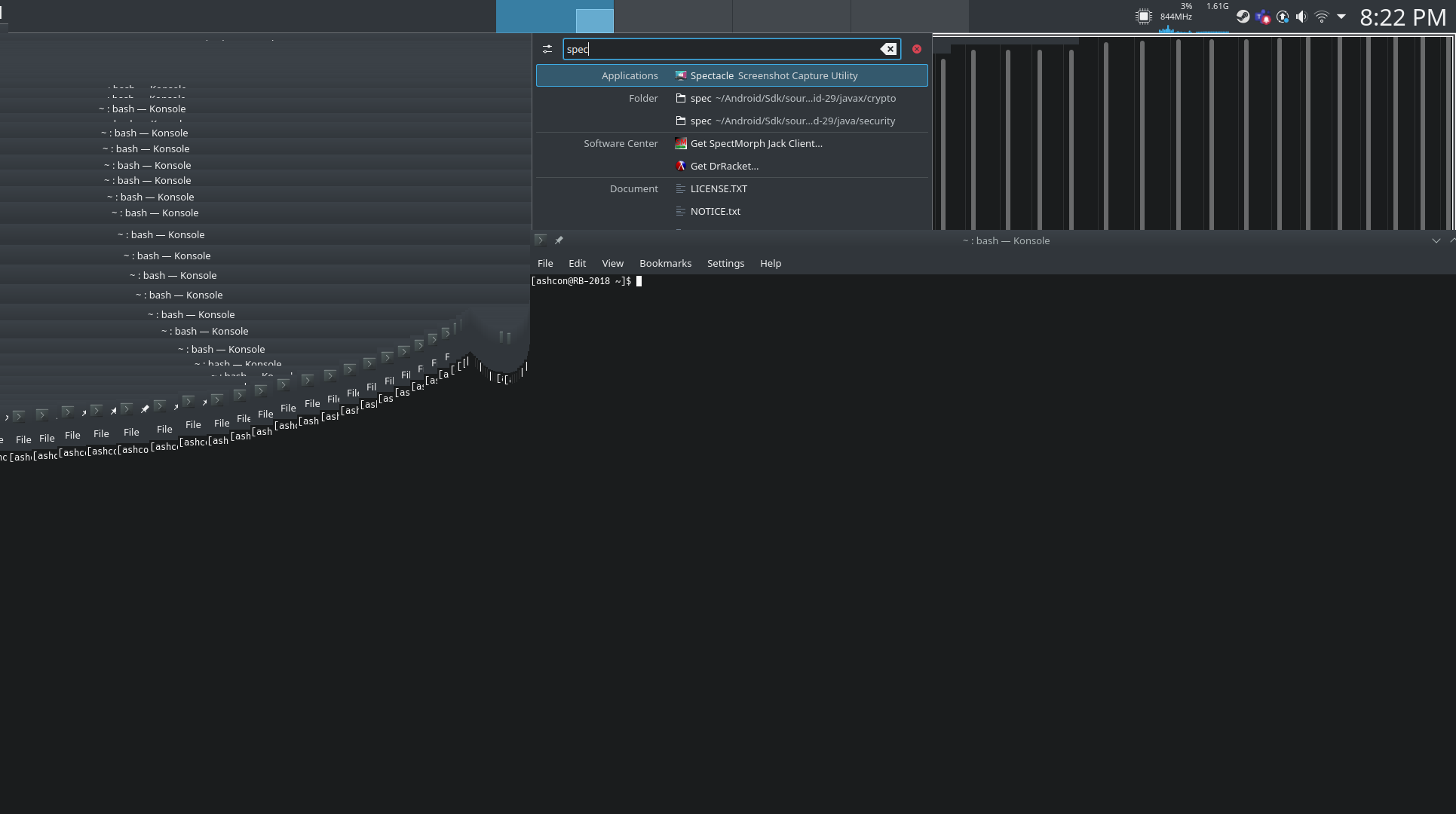Viewport: 1456px width, 814px height.
Task: Toggle the pin to keep terminal open
Action: click(x=559, y=240)
